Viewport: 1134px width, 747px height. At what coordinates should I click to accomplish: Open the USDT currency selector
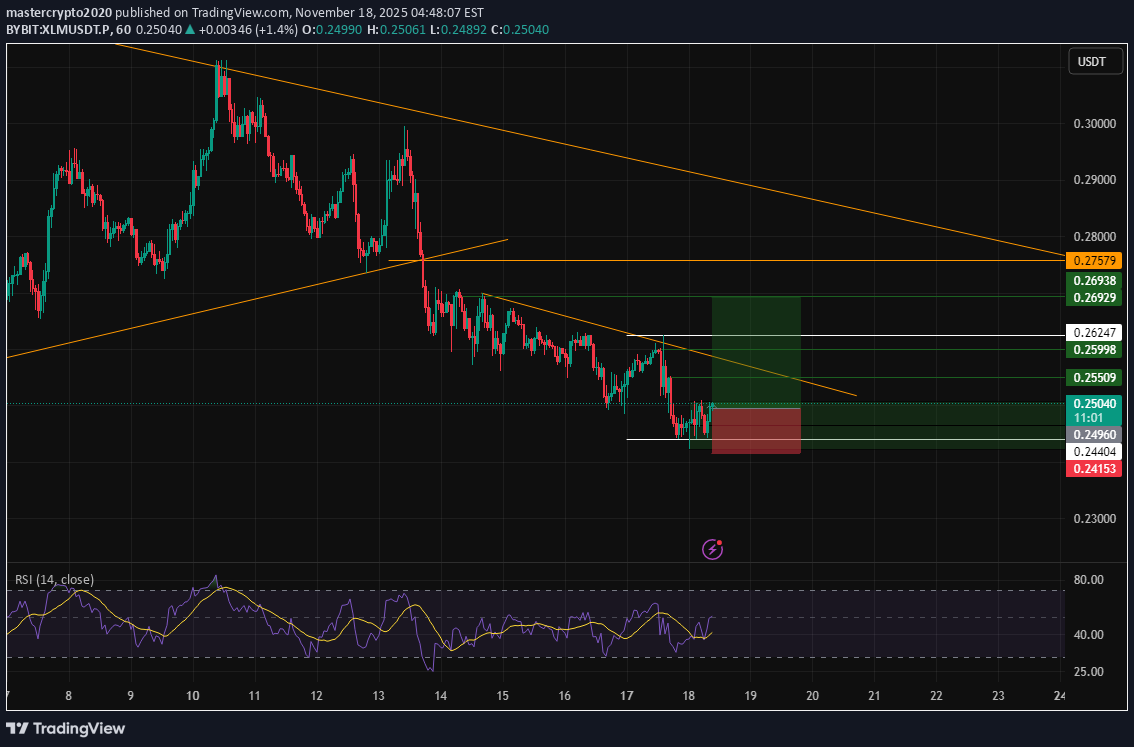(1093, 62)
